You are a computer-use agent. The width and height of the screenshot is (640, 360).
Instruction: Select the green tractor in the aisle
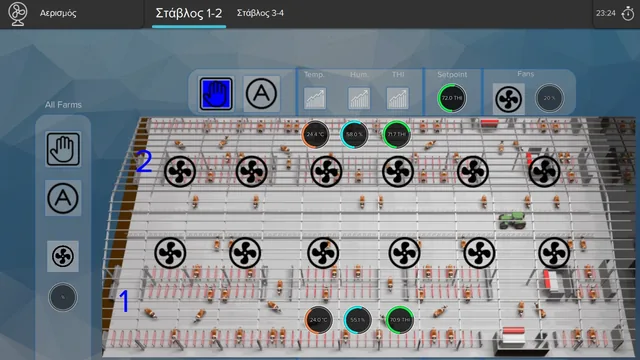click(512, 220)
